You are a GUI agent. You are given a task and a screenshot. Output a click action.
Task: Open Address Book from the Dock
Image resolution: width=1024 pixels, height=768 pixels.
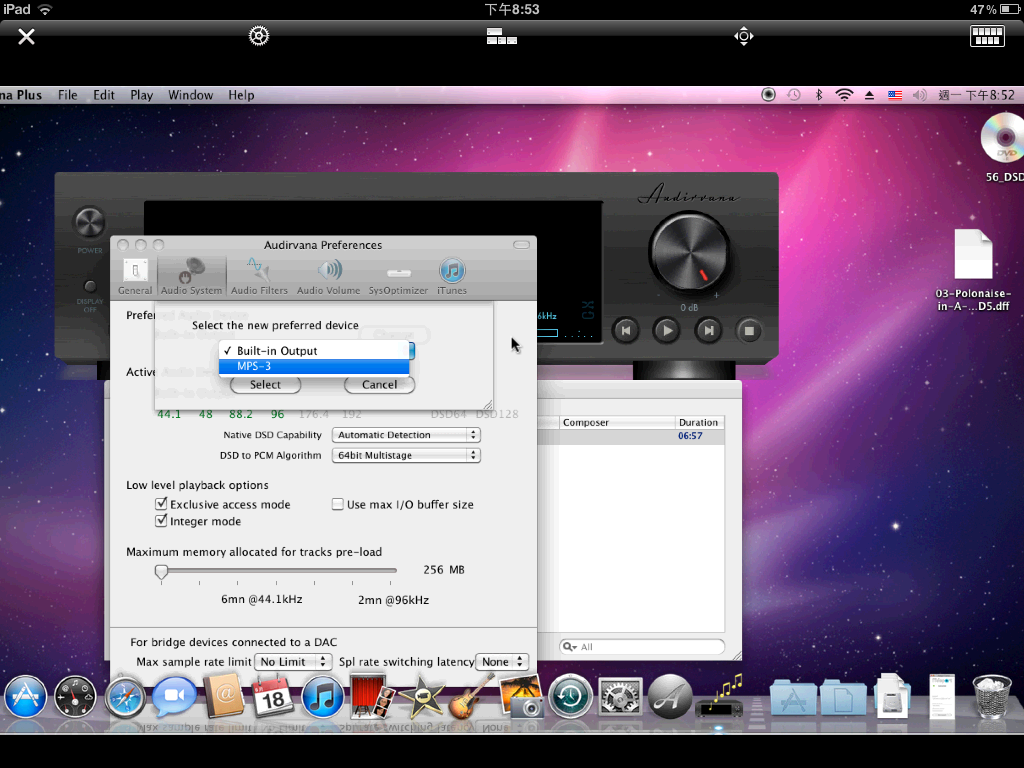coord(224,696)
